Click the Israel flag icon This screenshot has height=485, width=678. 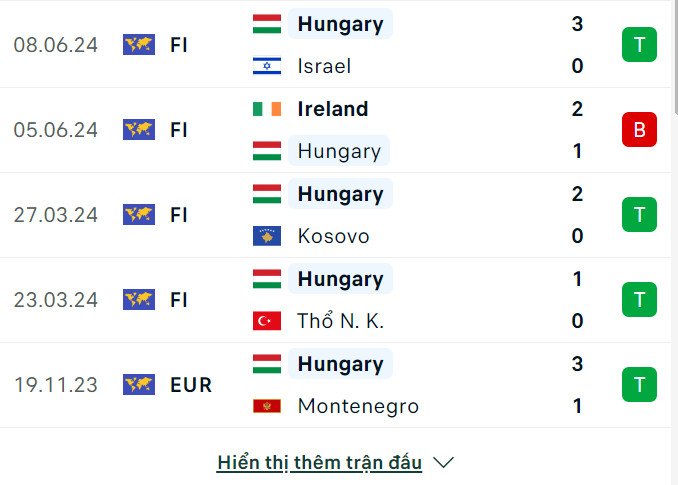tap(267, 67)
